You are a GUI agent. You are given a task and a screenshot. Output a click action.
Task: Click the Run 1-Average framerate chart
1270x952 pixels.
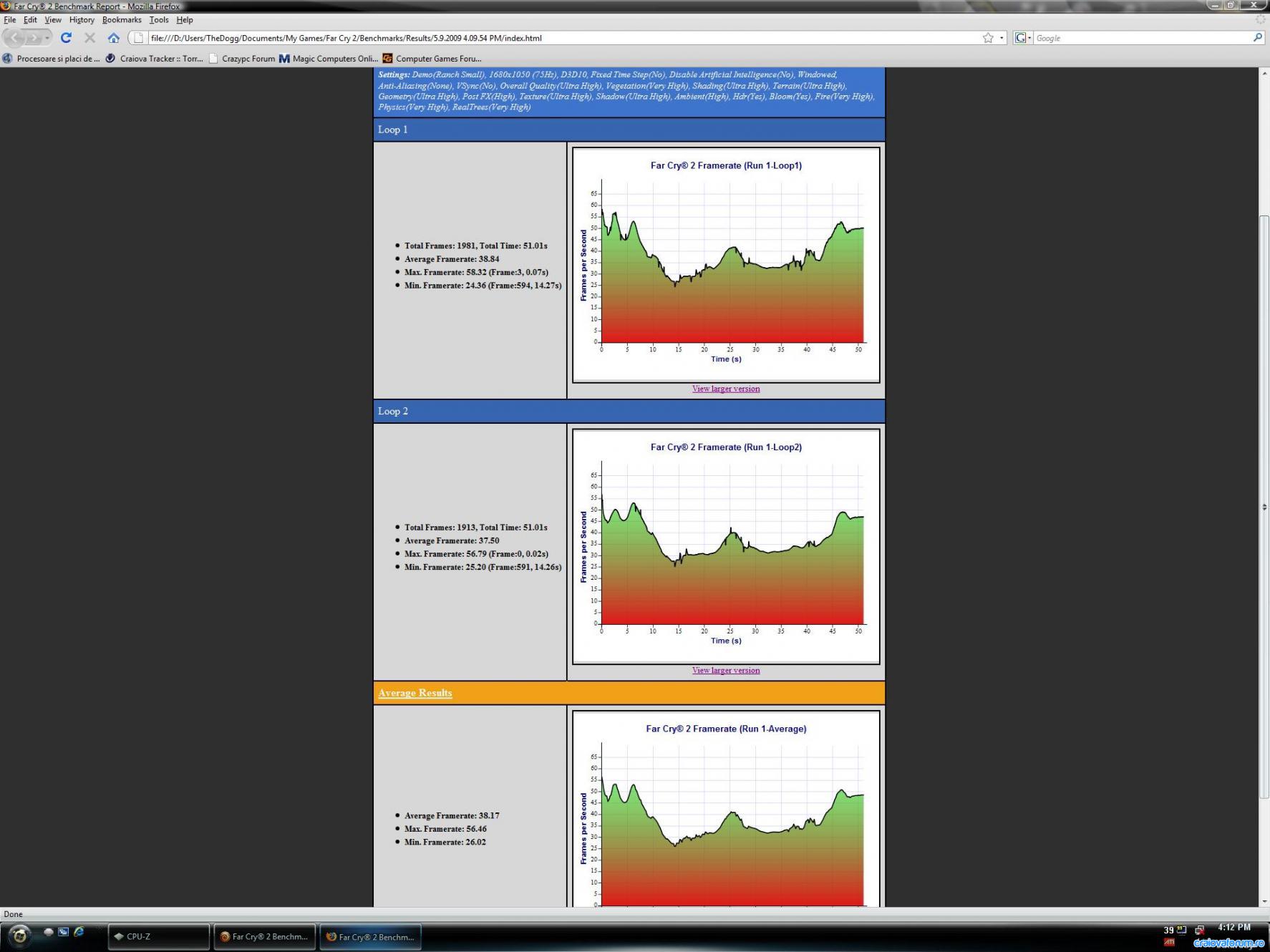click(726, 809)
